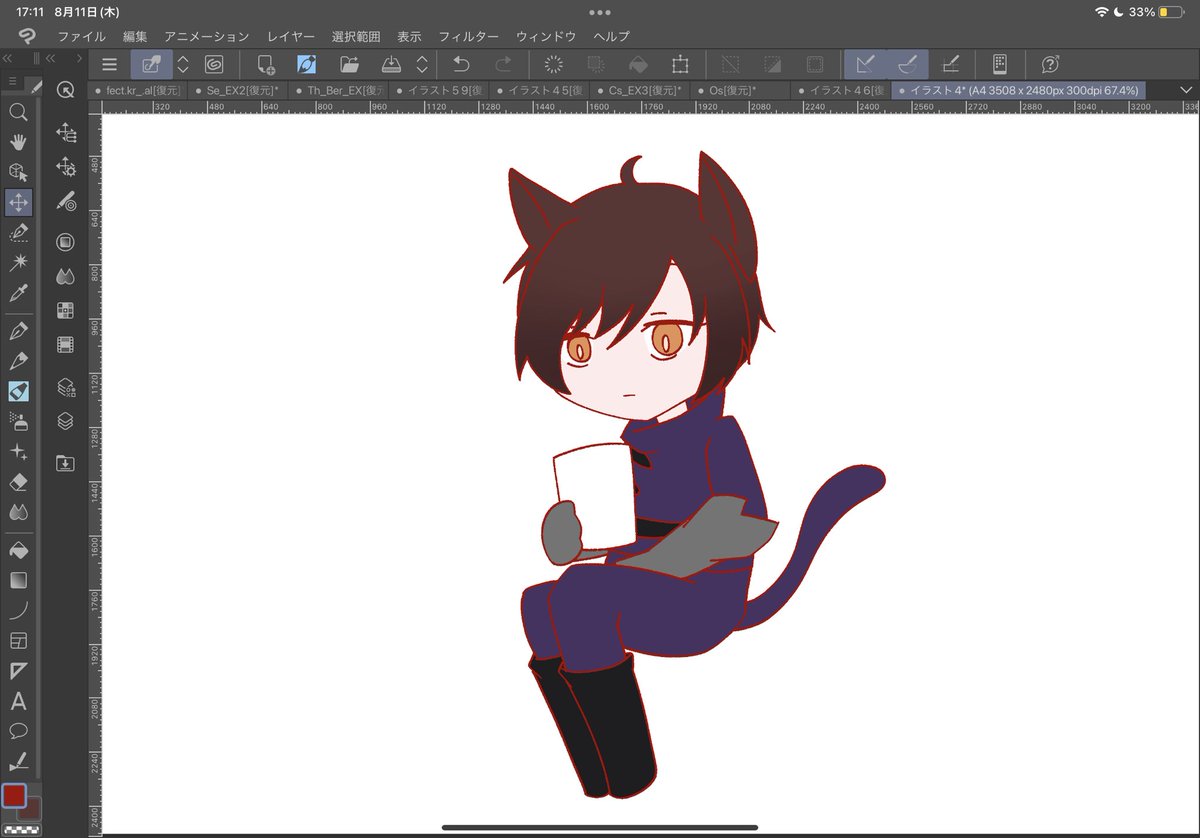Open the film strip animation palette icon
This screenshot has height=838, width=1200.
[x=66, y=345]
